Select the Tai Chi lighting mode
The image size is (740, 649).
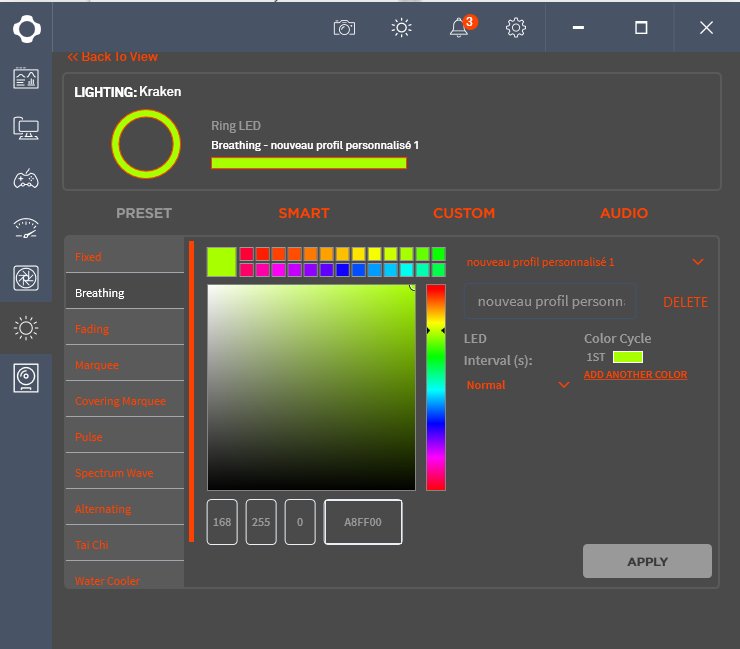tap(125, 545)
